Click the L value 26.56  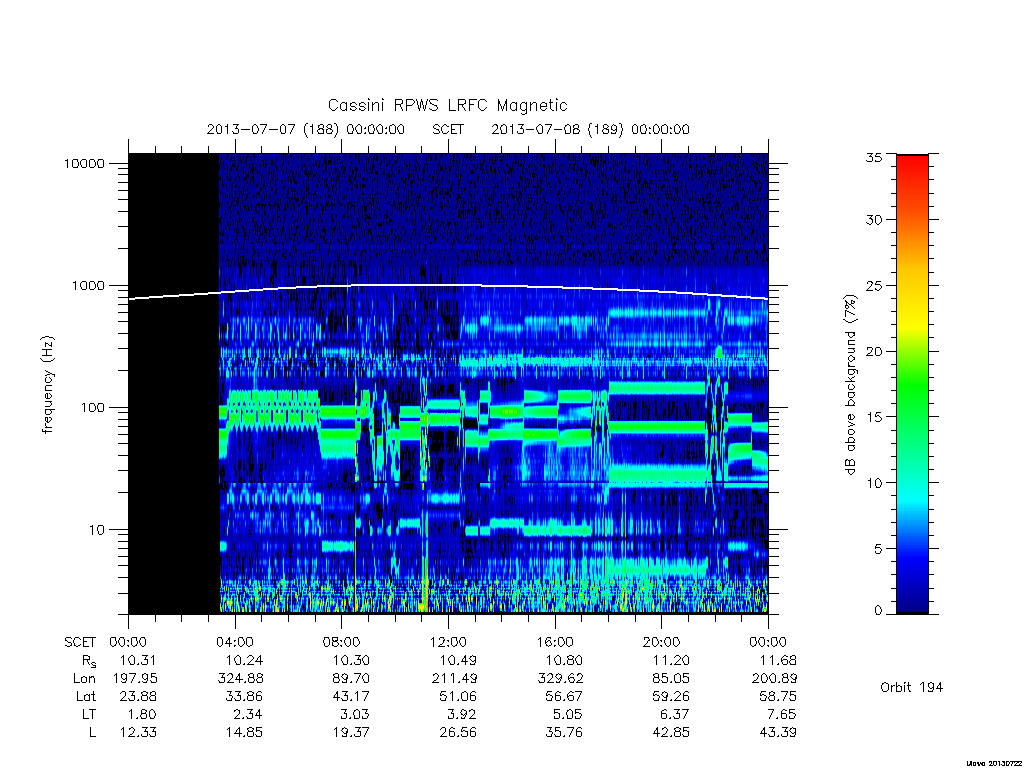pos(457,733)
